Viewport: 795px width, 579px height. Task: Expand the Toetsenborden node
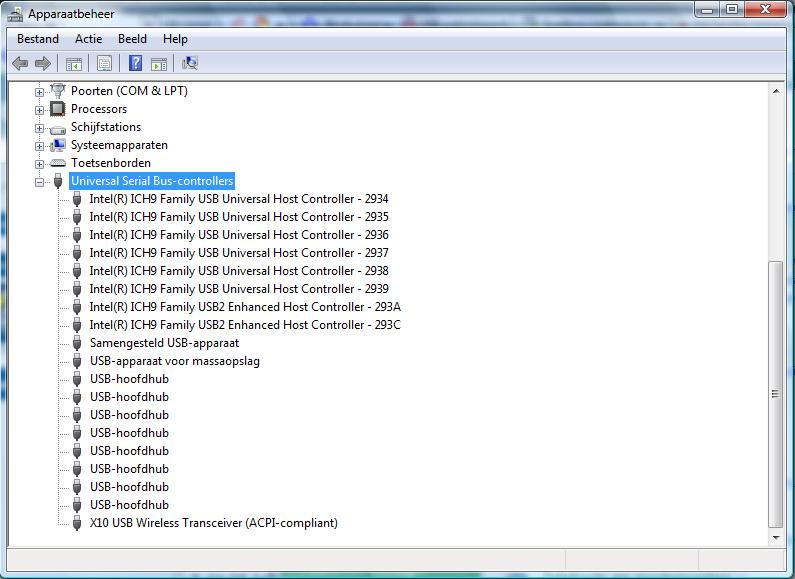coord(39,164)
